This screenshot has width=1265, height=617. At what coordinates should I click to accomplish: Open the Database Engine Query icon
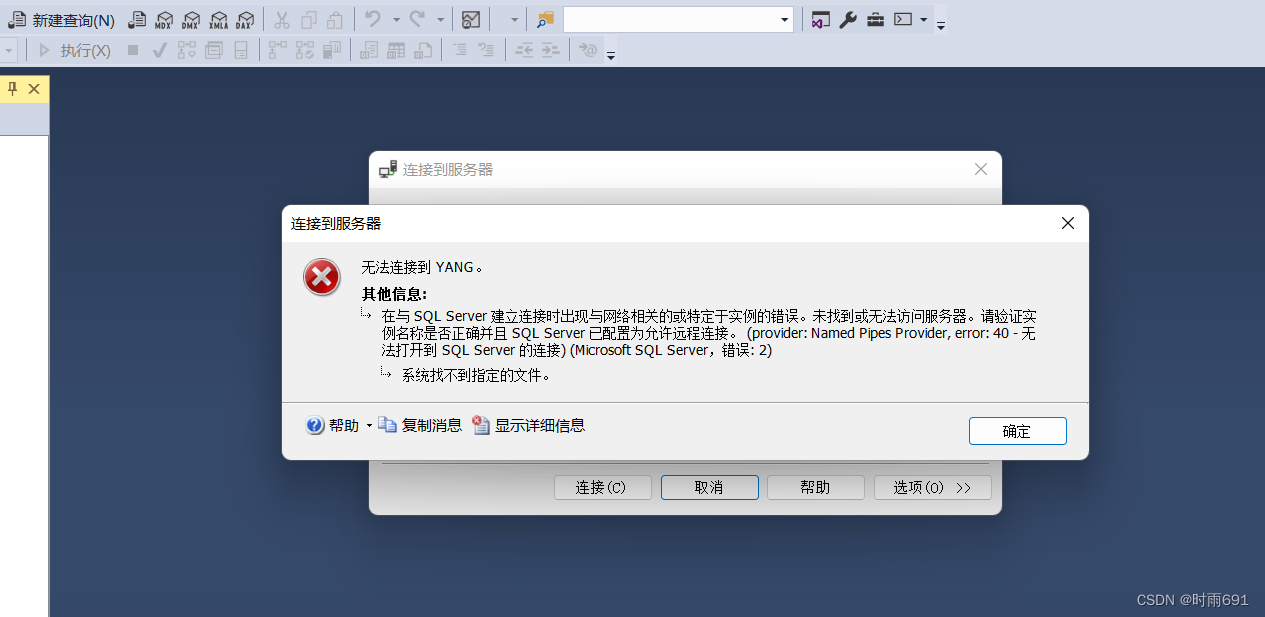click(137, 20)
